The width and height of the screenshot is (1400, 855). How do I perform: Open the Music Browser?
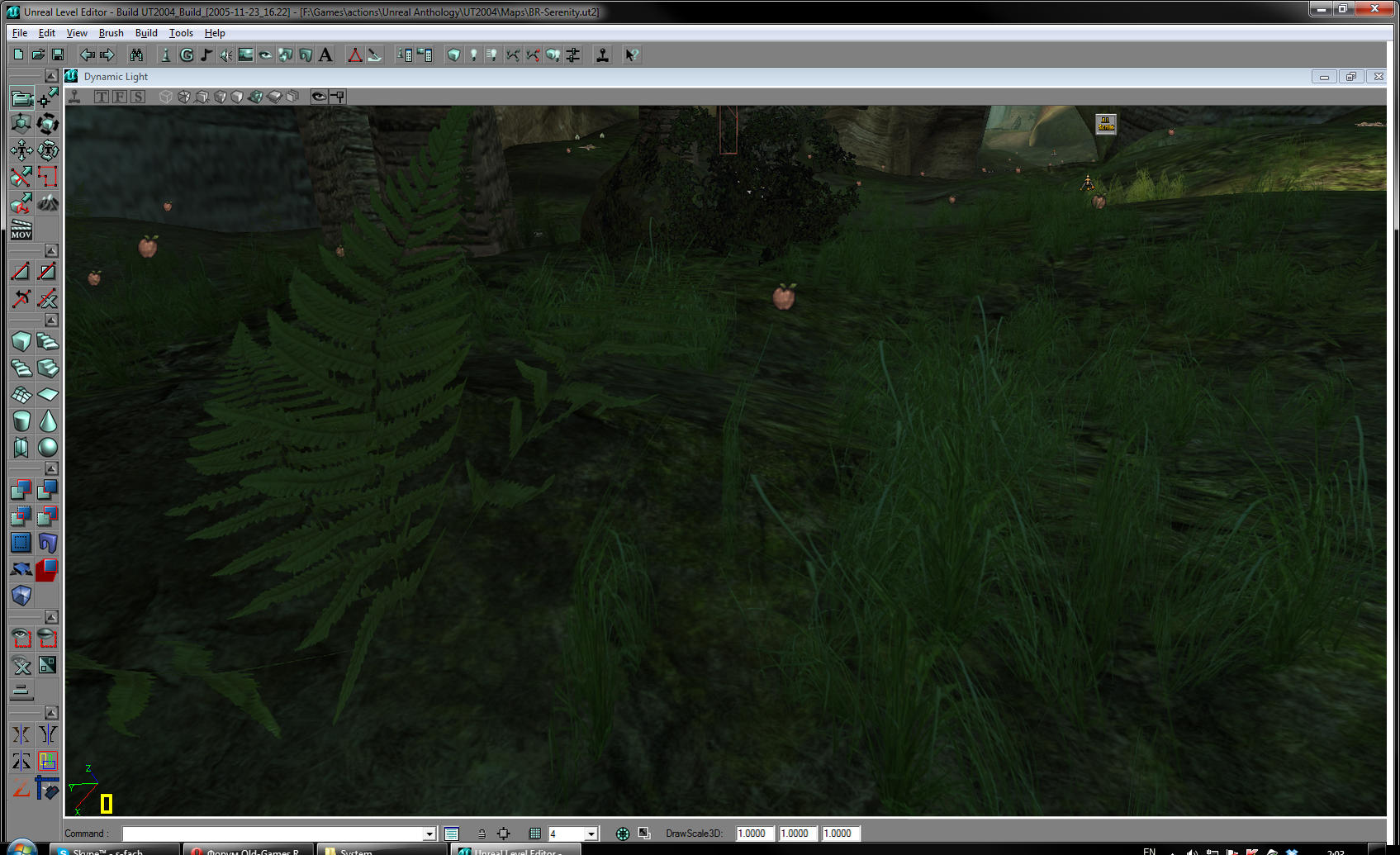point(206,55)
